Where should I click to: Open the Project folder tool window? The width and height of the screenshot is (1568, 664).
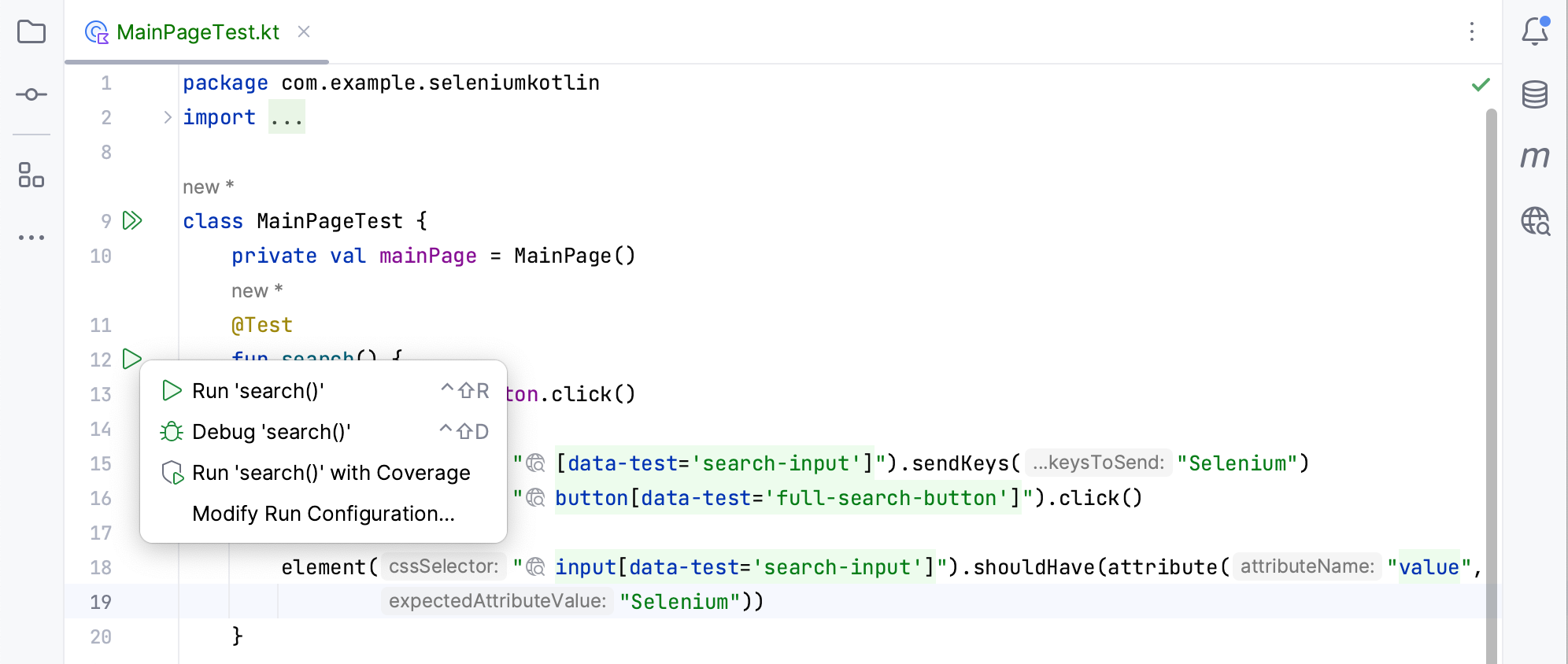point(31,32)
